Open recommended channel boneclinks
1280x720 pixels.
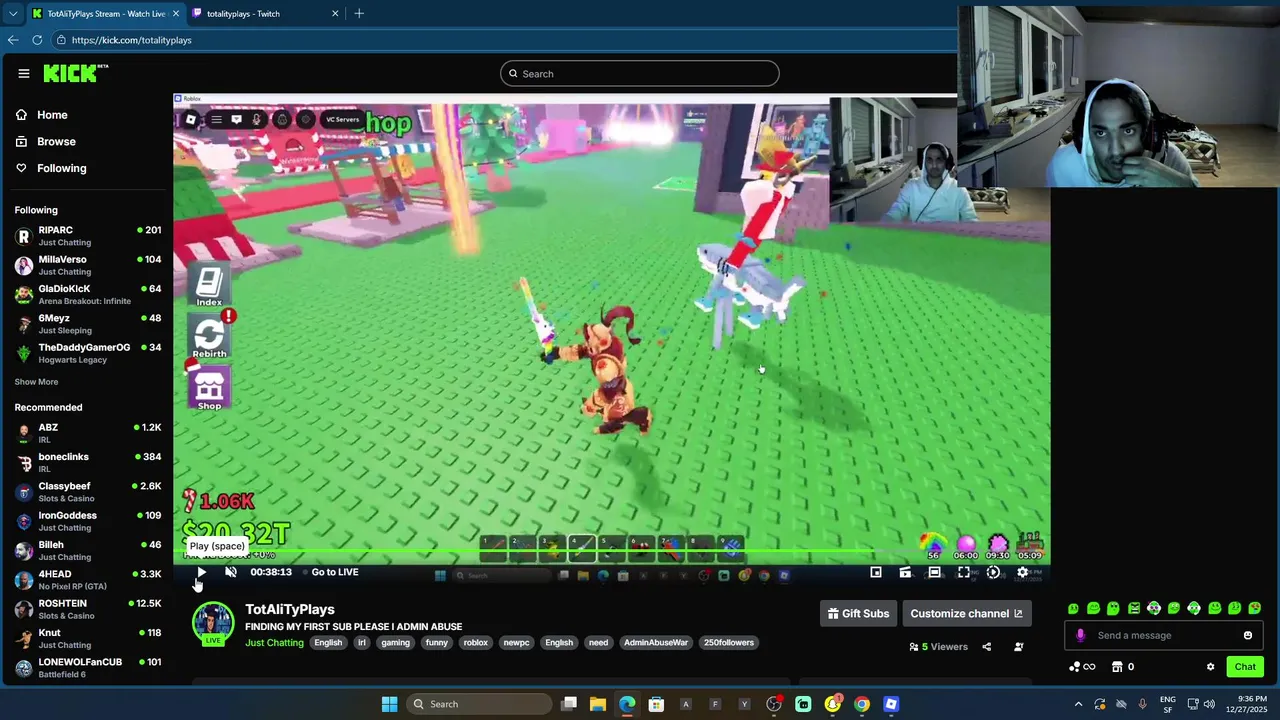coord(88,462)
